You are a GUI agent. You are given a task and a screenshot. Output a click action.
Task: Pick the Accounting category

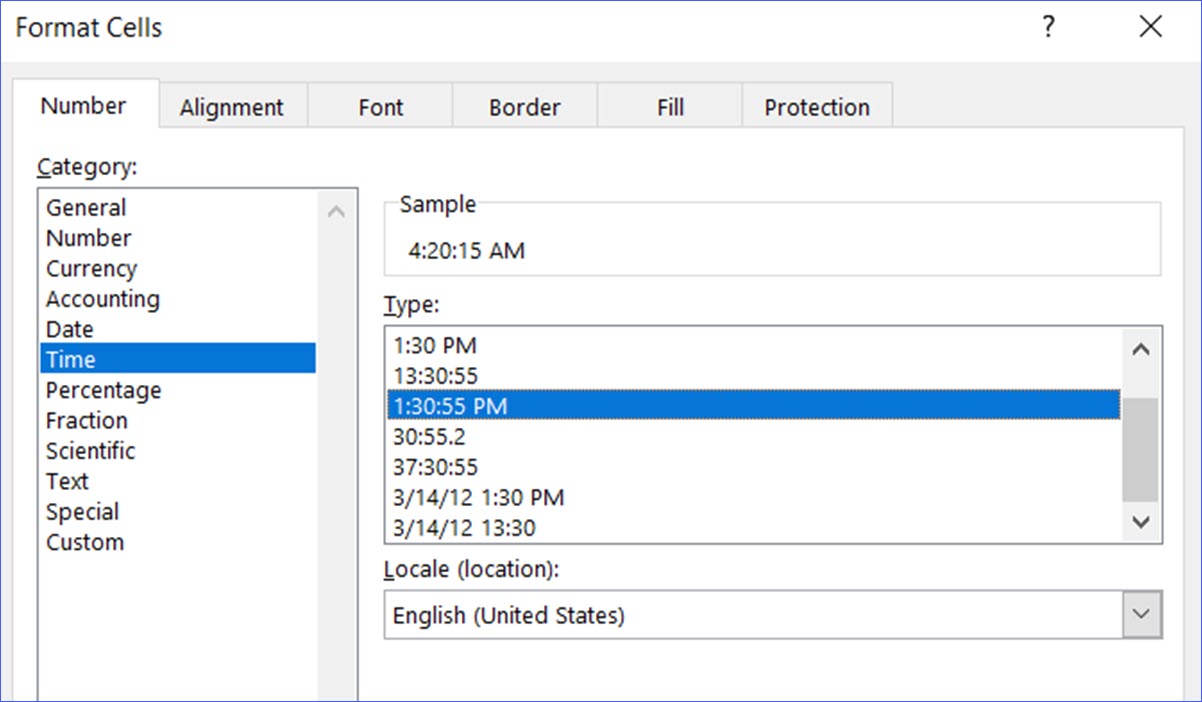(102, 298)
